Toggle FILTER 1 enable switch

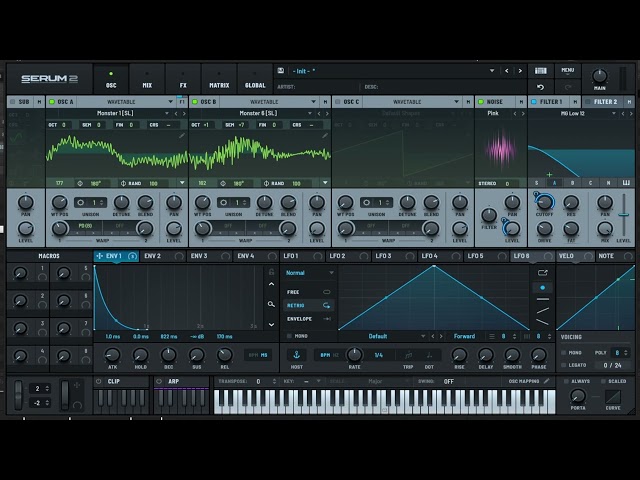coord(533,102)
